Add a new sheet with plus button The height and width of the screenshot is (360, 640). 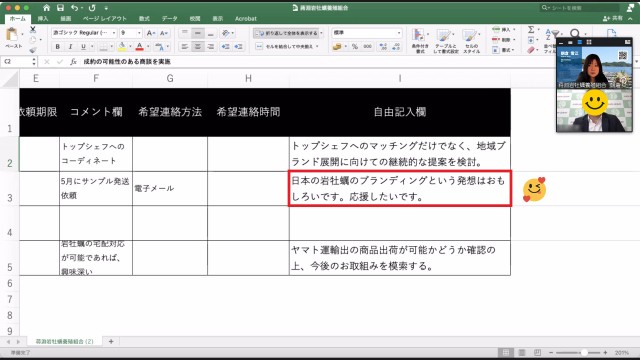click(111, 341)
